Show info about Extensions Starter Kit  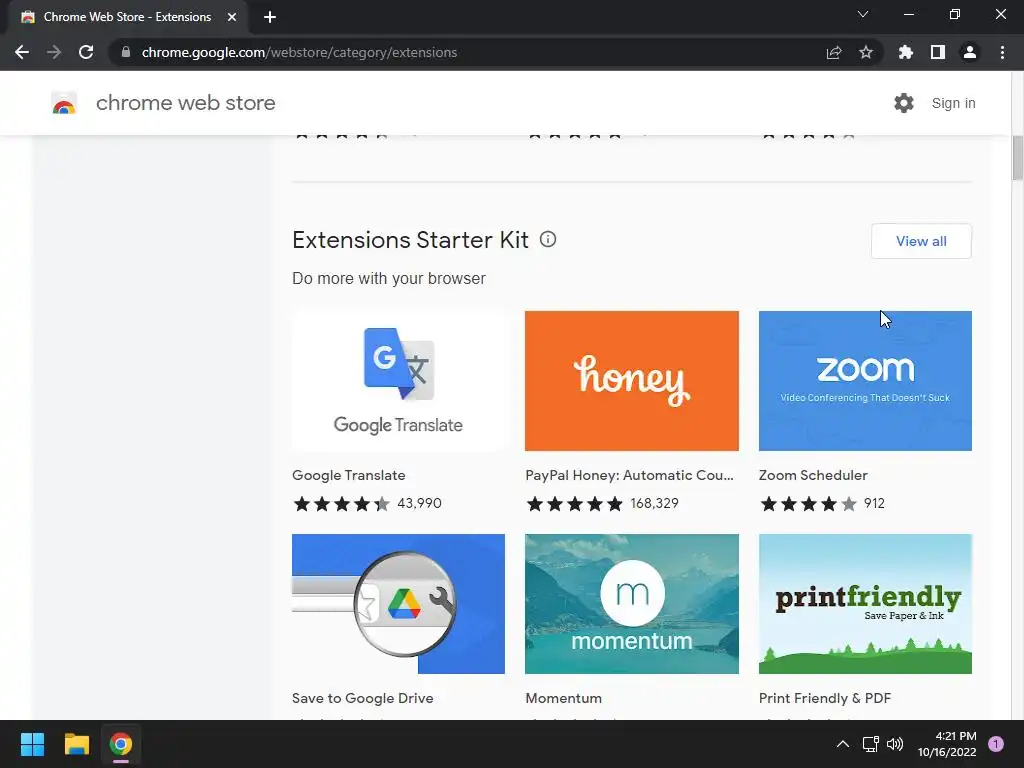click(548, 240)
